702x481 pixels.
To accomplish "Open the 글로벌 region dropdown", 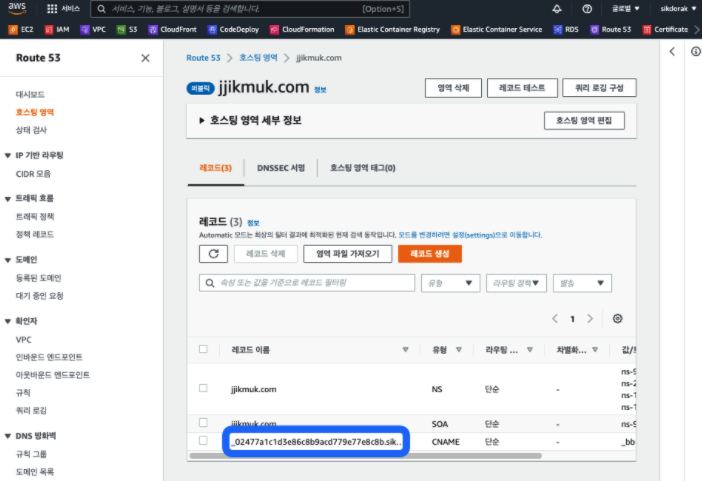I will coord(625,9).
